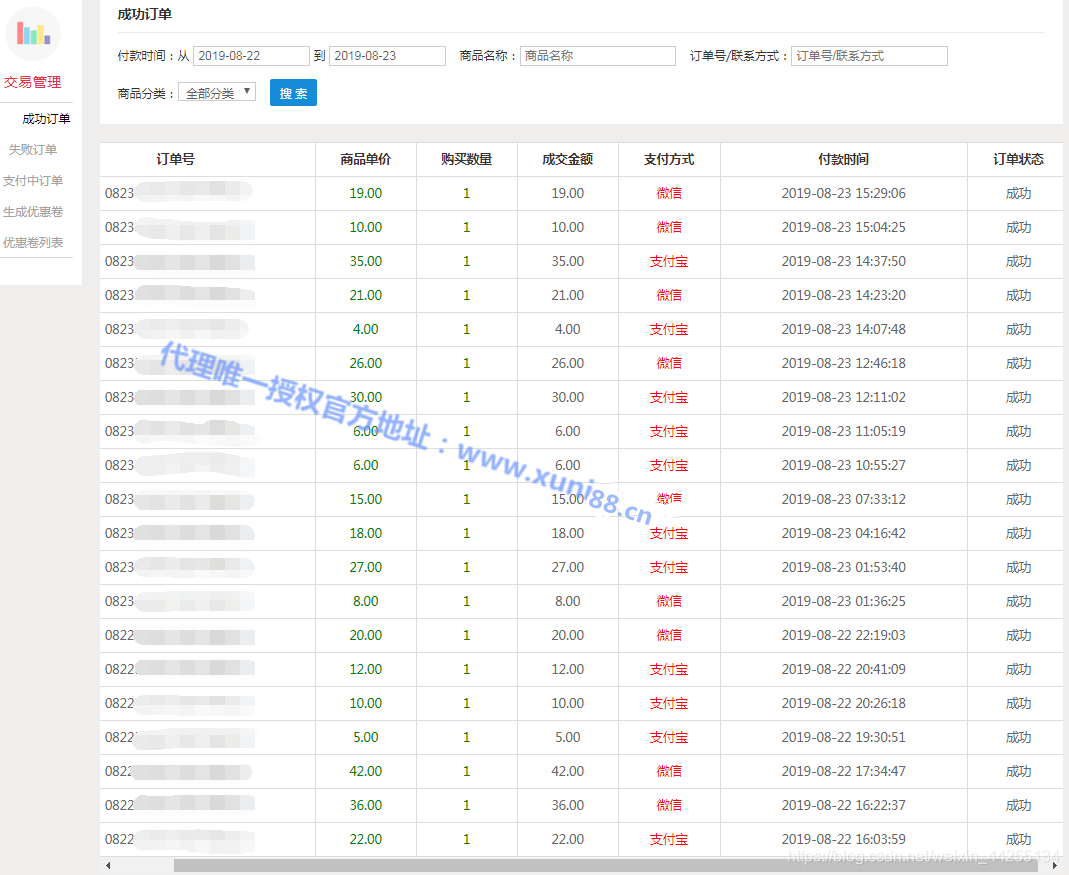Screen dimensions: 1069x875
Task: Click transaction amount 22.00
Action: point(567,840)
